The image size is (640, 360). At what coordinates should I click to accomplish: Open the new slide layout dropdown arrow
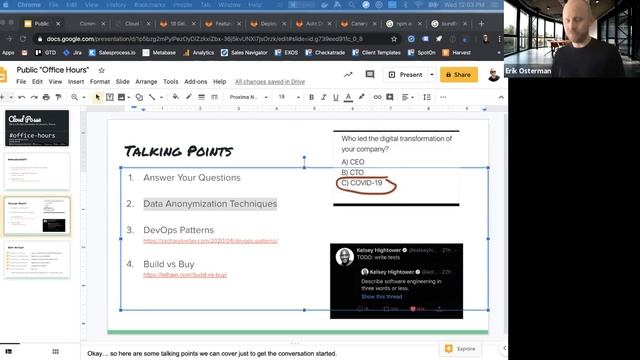(11, 97)
